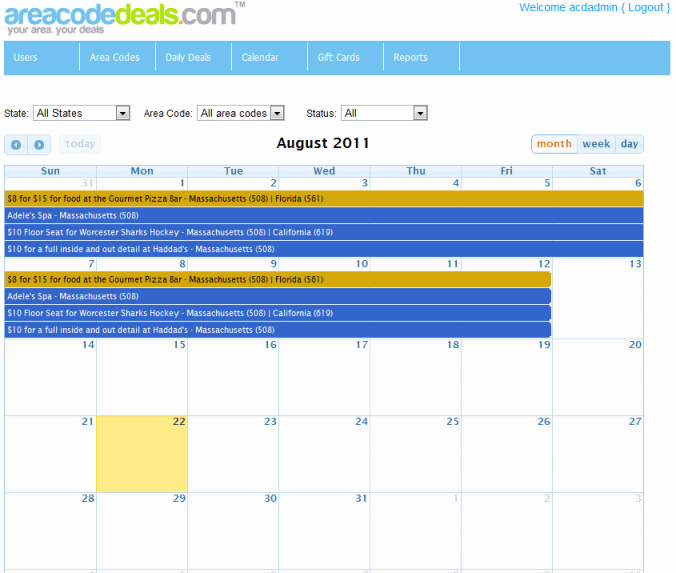Image resolution: width=676 pixels, height=573 pixels.
Task: Click the Logout link
Action: click(645, 8)
